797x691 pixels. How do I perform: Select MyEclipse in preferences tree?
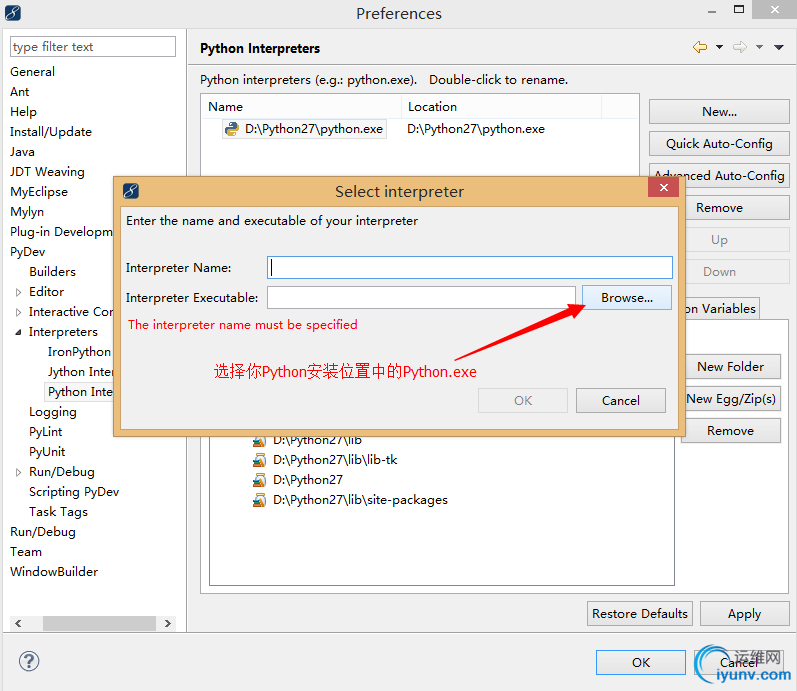(x=39, y=192)
